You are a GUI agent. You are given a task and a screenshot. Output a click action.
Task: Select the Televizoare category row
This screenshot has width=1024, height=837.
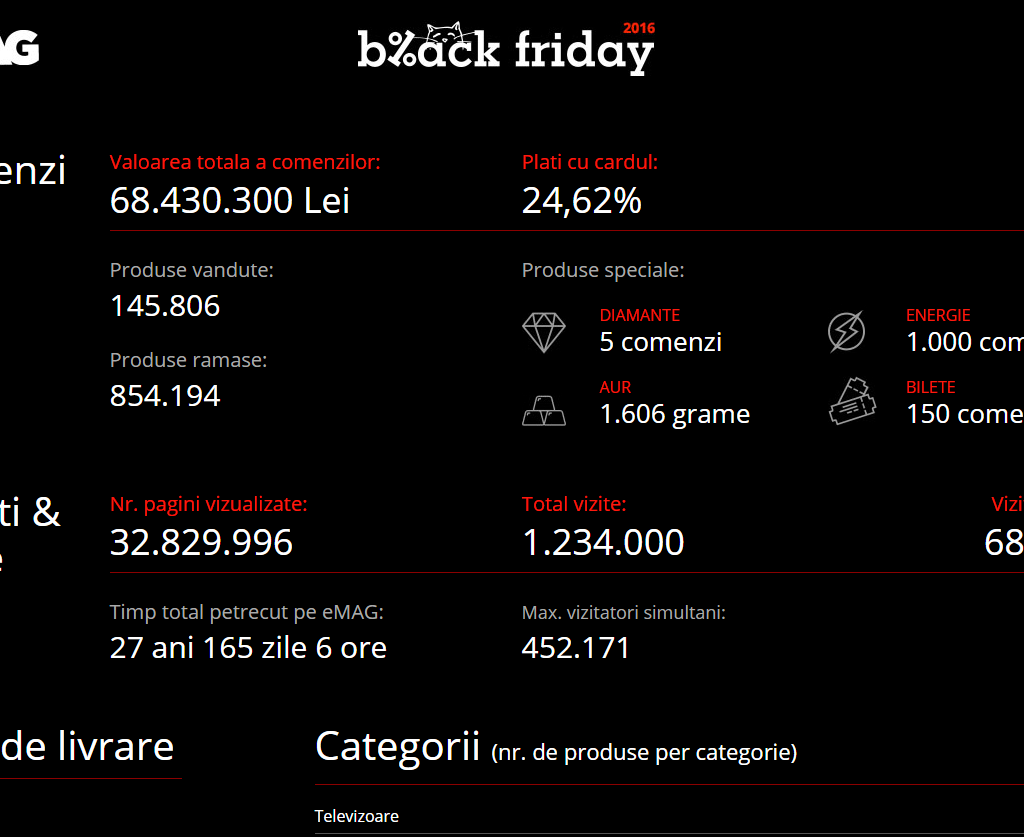pyautogui.click(x=357, y=816)
